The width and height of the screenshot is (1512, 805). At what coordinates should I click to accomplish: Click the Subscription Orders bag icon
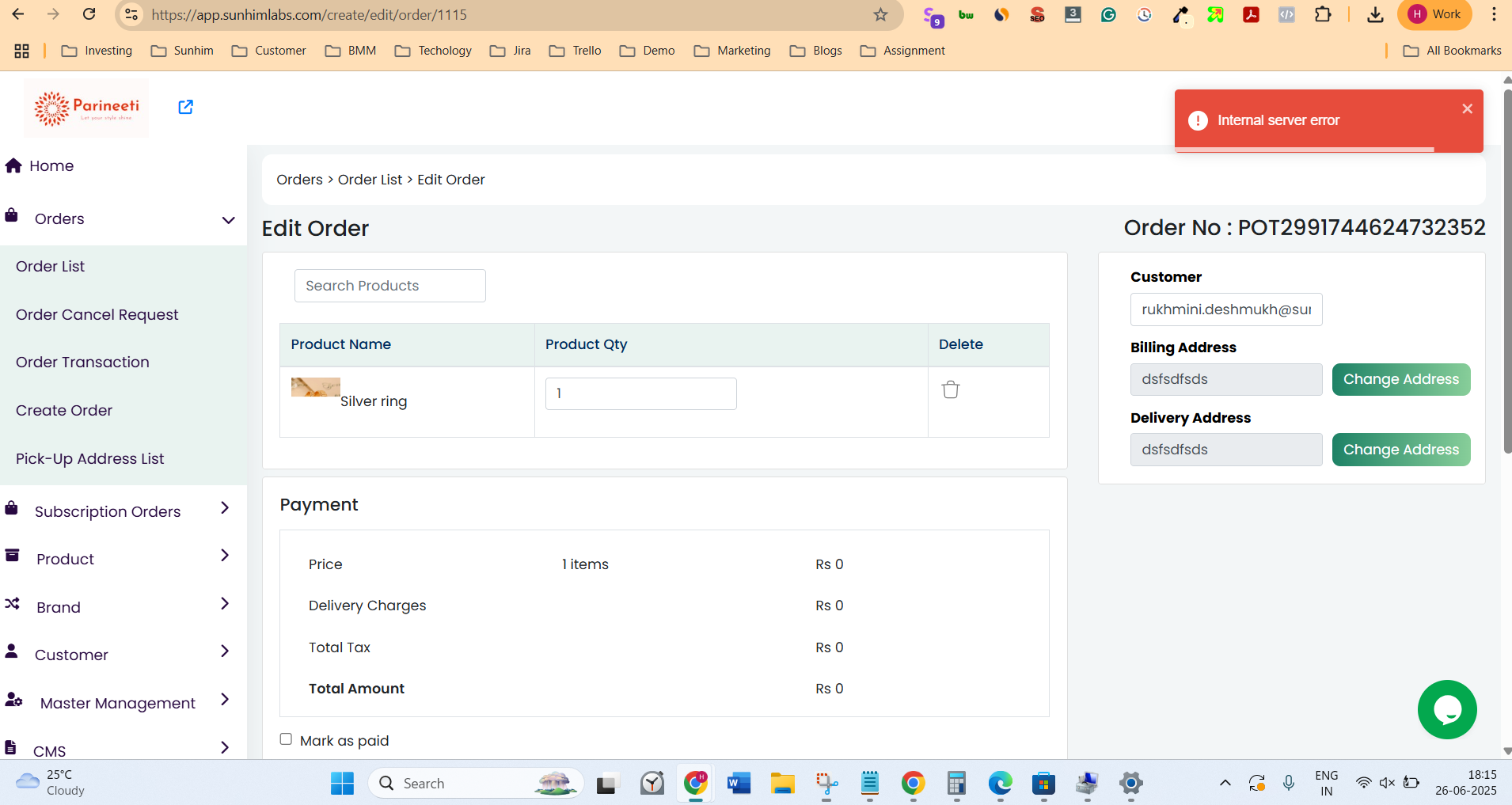pos(12,508)
